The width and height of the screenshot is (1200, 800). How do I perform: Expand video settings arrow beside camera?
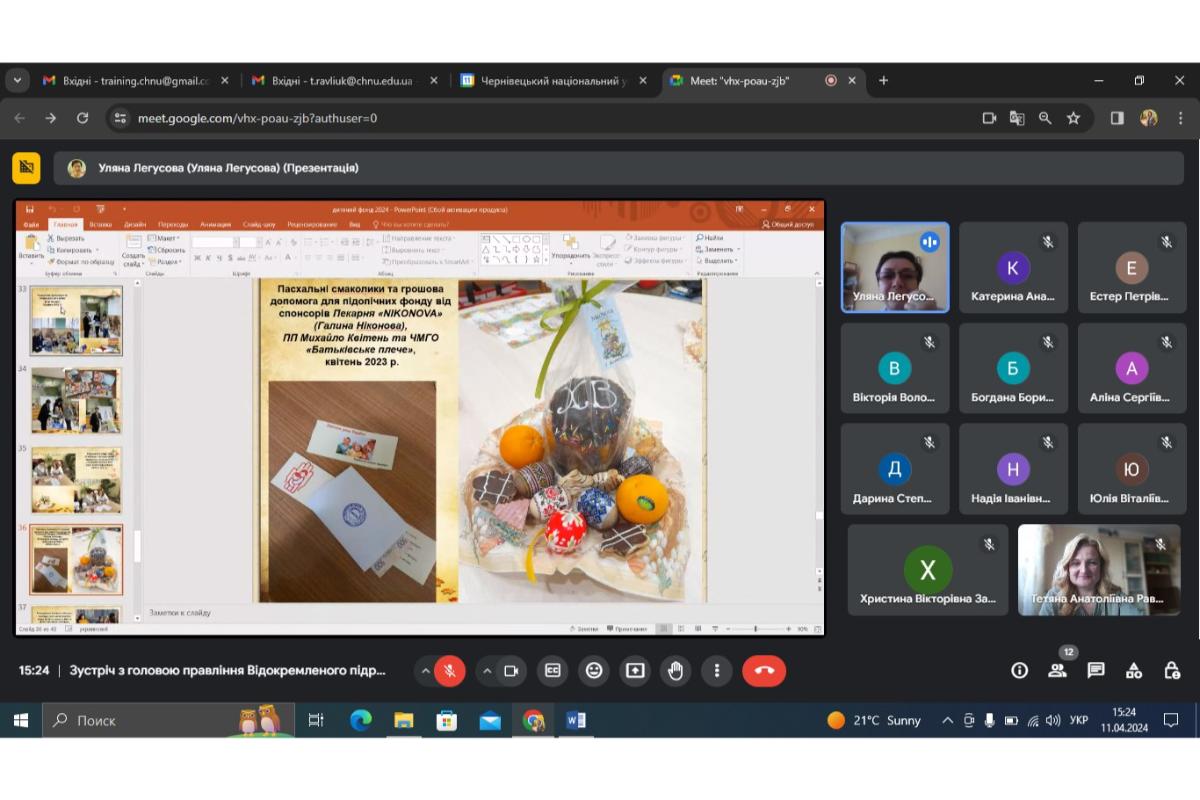point(486,670)
